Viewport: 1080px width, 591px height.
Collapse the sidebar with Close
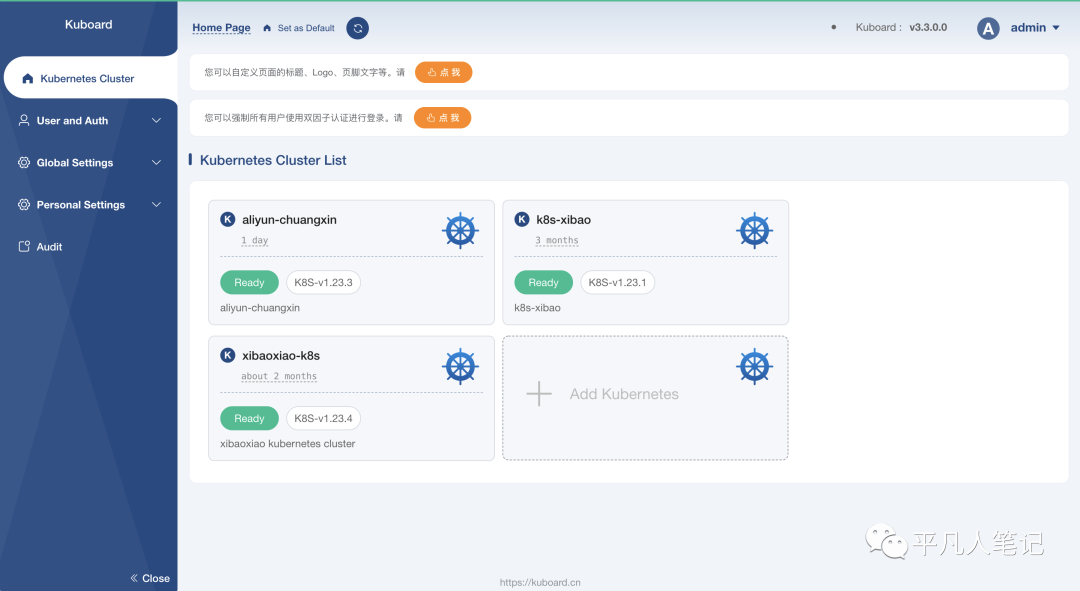tap(150, 578)
